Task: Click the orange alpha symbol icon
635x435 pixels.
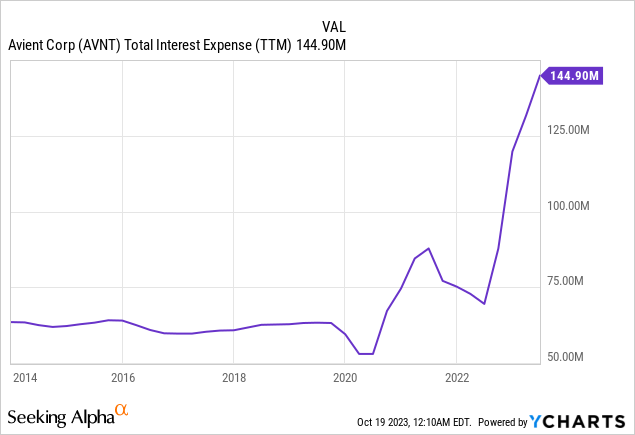Action: pyautogui.click(x=122, y=410)
